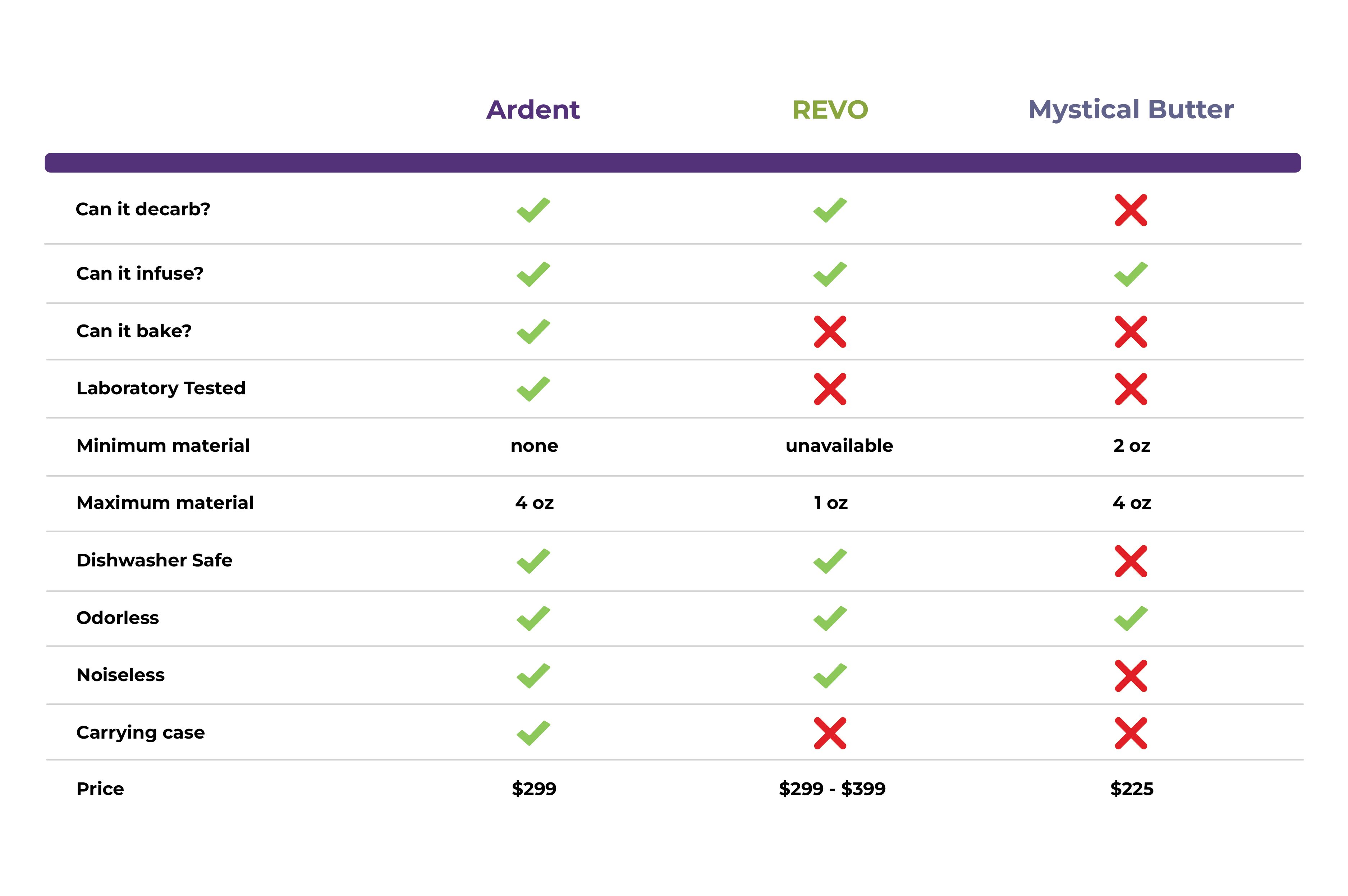Click Ardent's green check for decarb

533,210
